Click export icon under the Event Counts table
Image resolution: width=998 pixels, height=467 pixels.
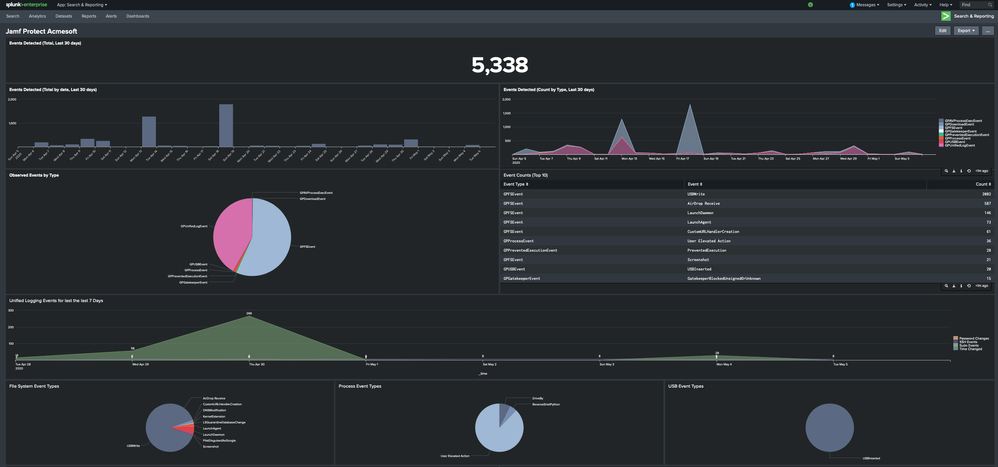point(953,286)
